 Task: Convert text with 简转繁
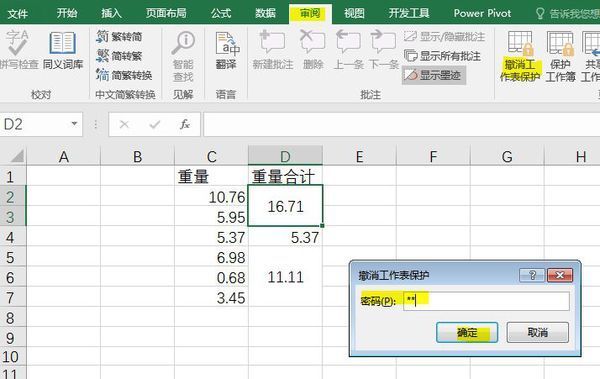click(x=119, y=56)
